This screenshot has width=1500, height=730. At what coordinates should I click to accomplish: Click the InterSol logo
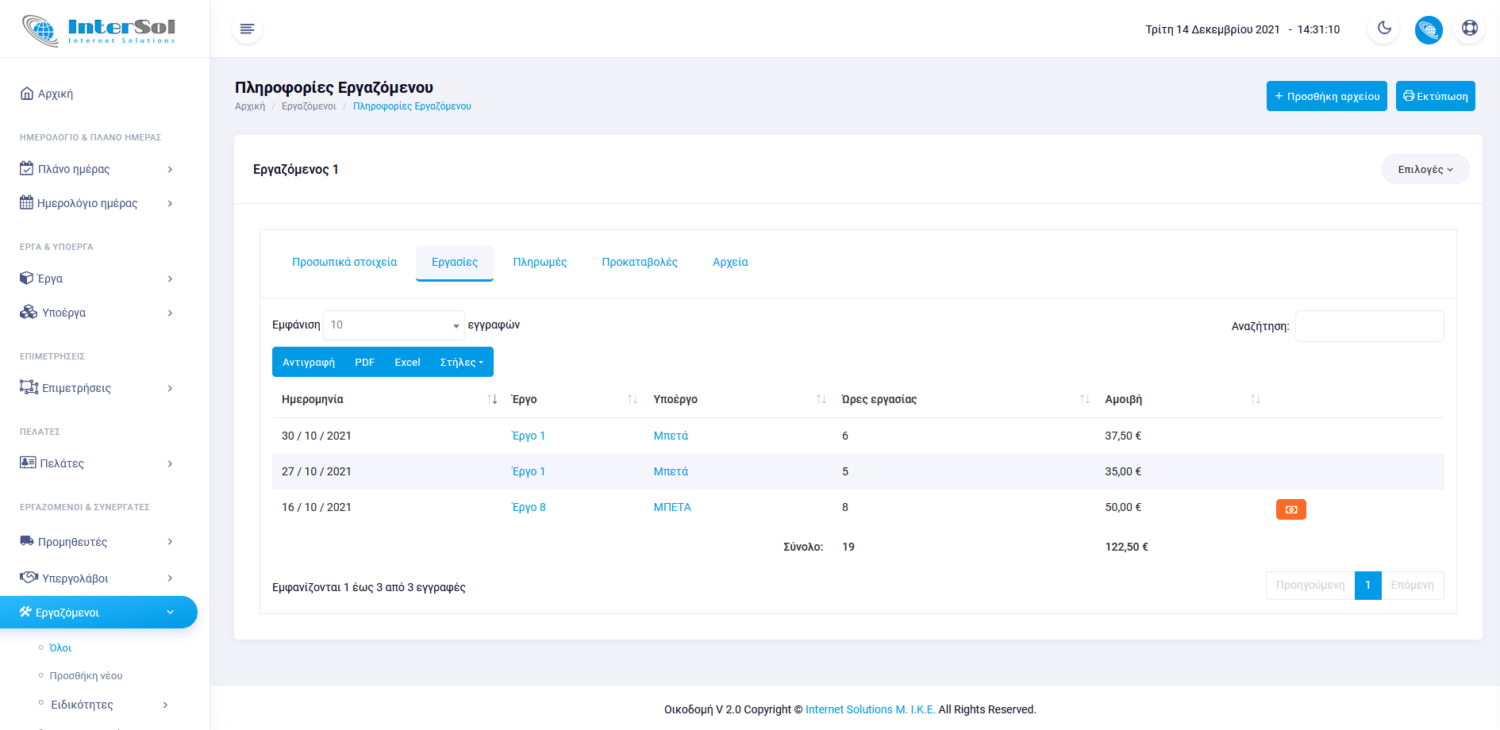(98, 29)
